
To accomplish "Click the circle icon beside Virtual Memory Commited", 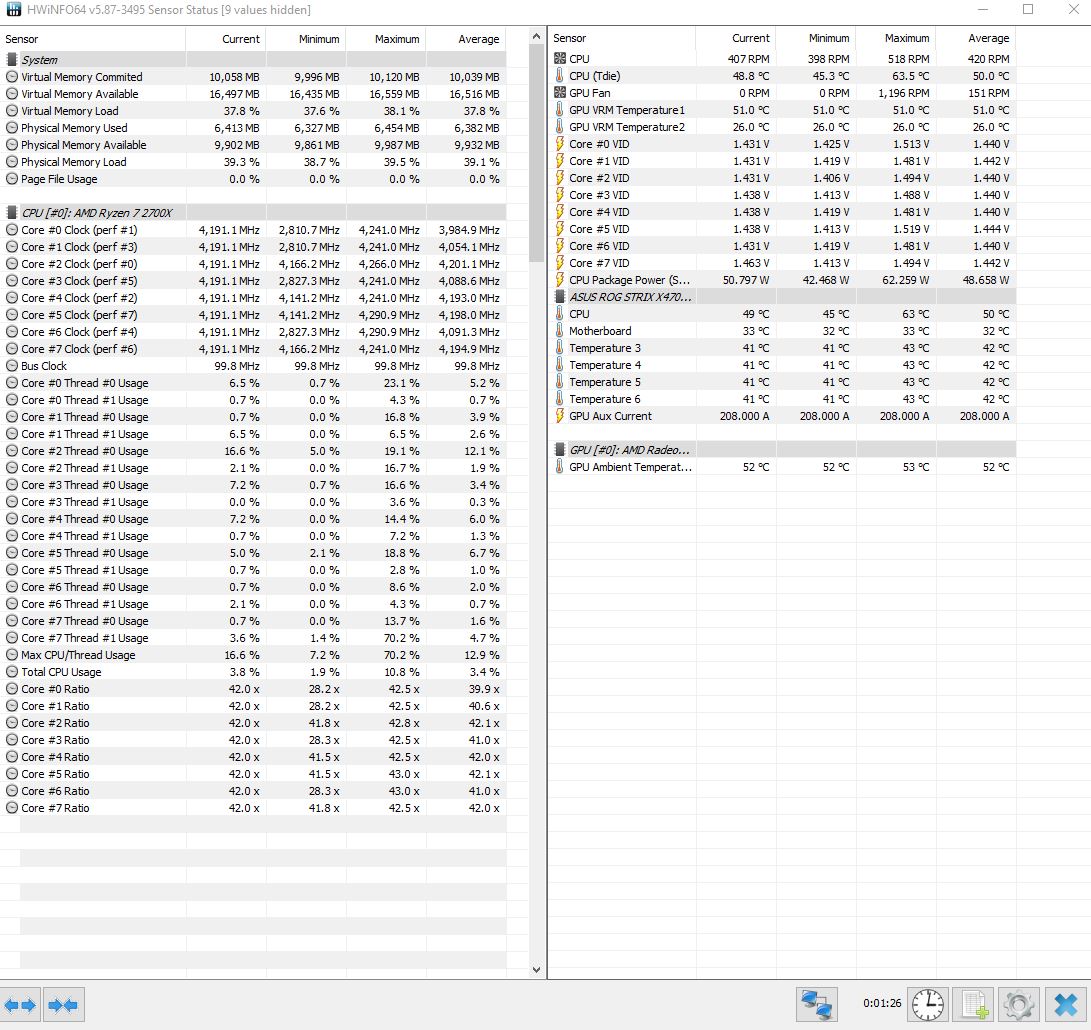I will [12, 77].
